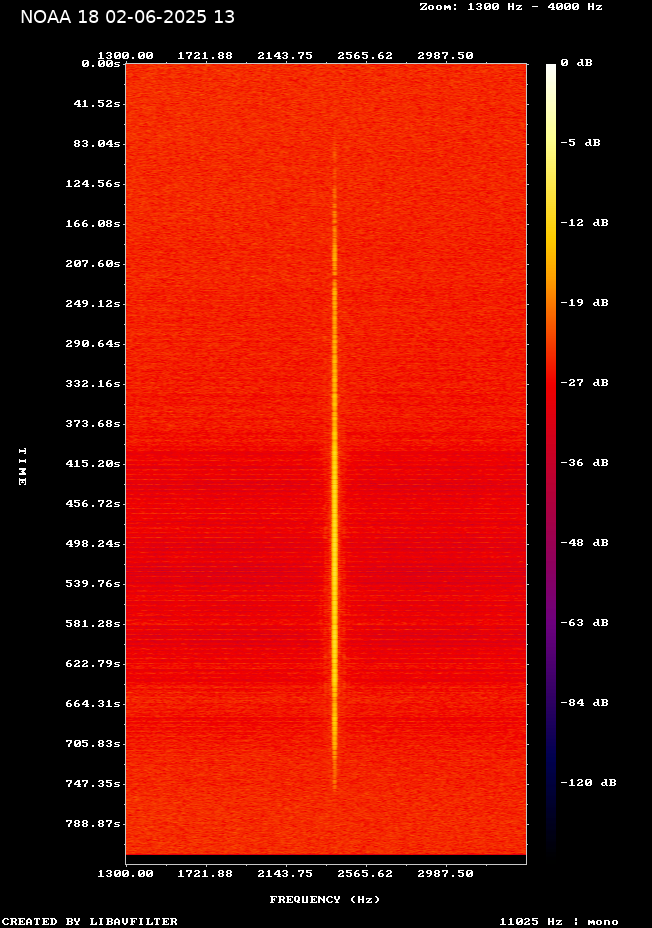Image resolution: width=652 pixels, height=928 pixels.
Task: Click the 'FREQUENCY (Hz)' axis title
Action: tap(325, 899)
